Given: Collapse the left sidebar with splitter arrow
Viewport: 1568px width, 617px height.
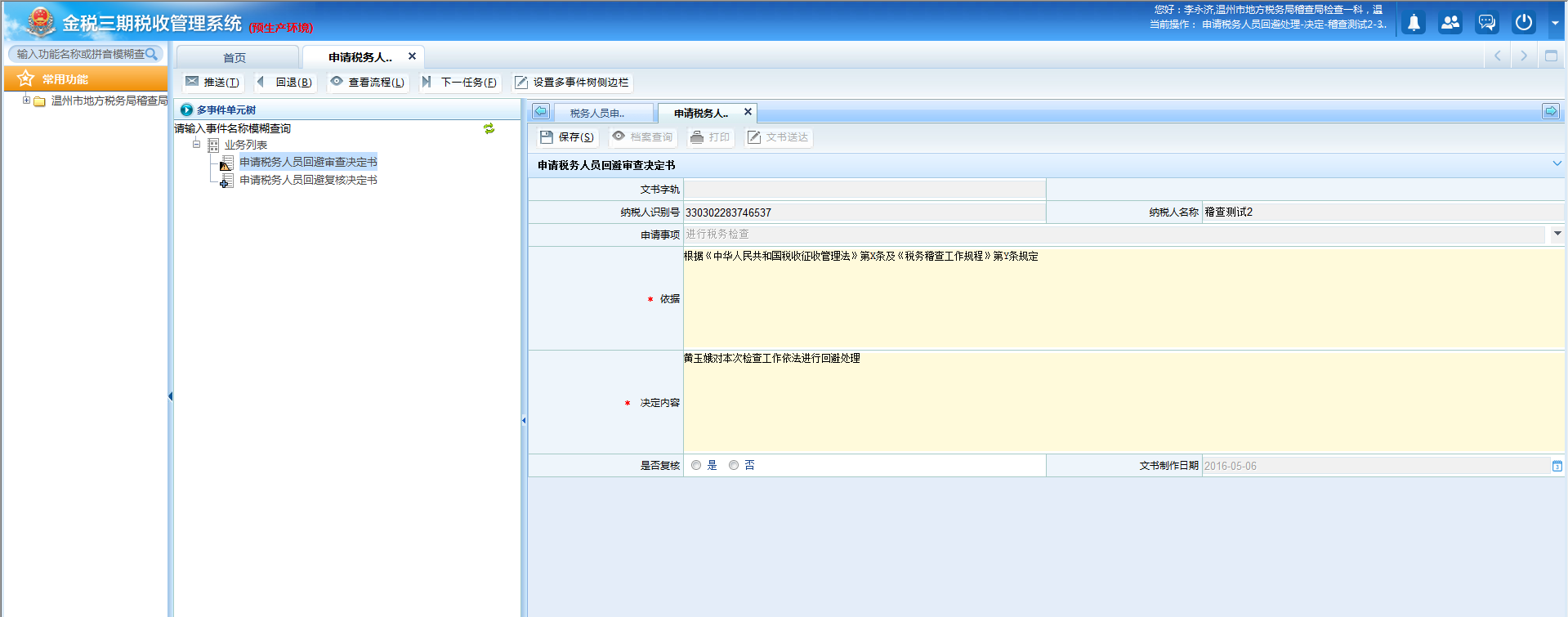Looking at the screenshot, I should pos(170,396).
